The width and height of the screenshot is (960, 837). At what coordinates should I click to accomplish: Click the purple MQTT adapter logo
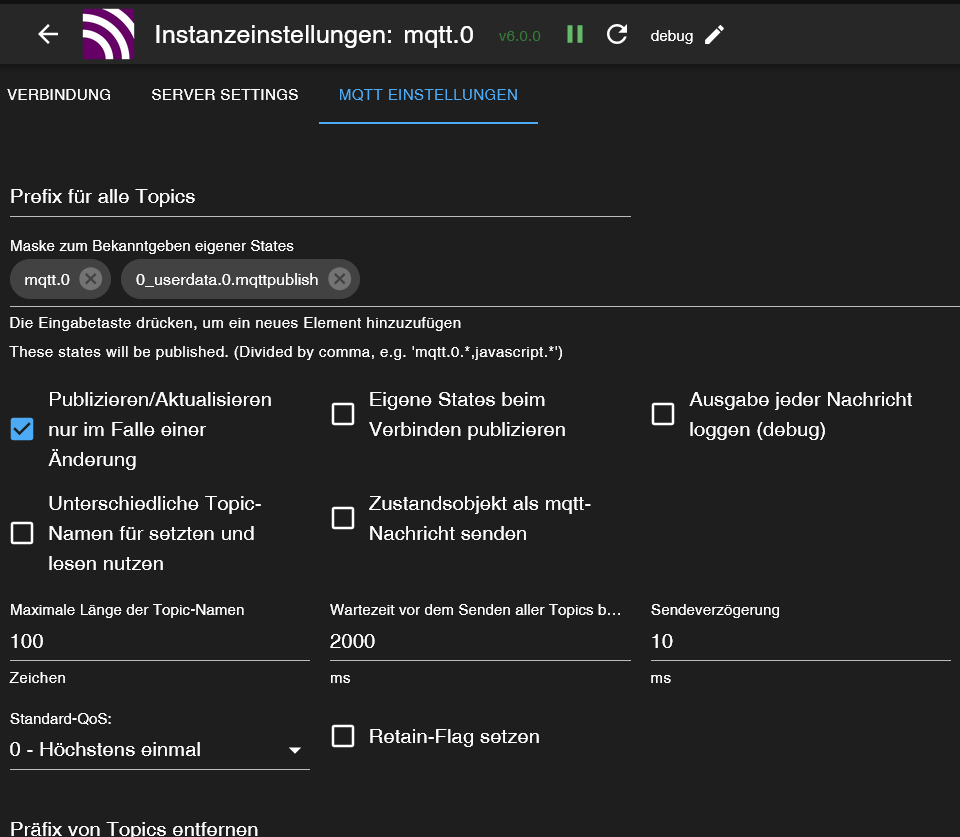(x=108, y=34)
